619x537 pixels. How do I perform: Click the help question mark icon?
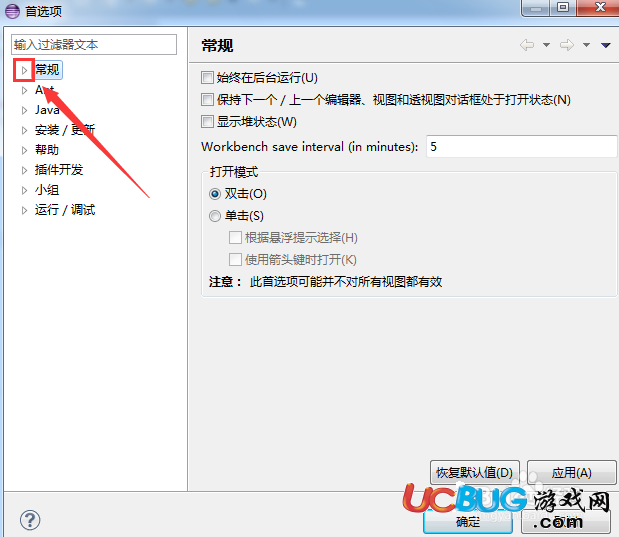tap(30, 520)
